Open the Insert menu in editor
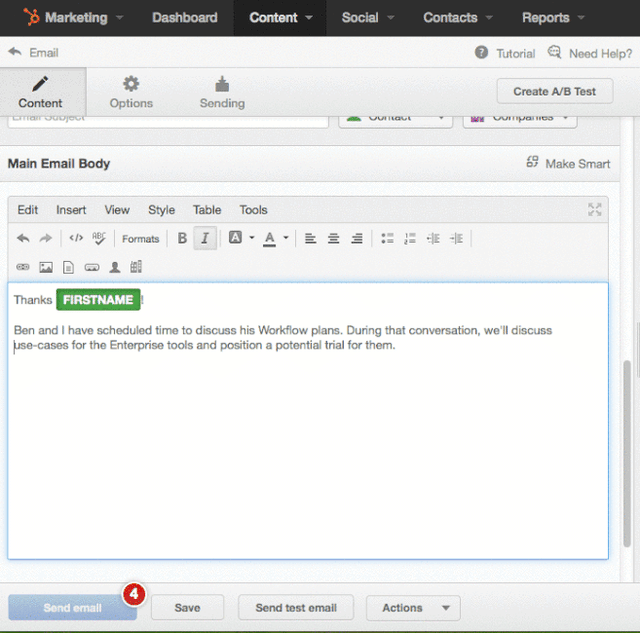The image size is (640, 633). click(71, 210)
